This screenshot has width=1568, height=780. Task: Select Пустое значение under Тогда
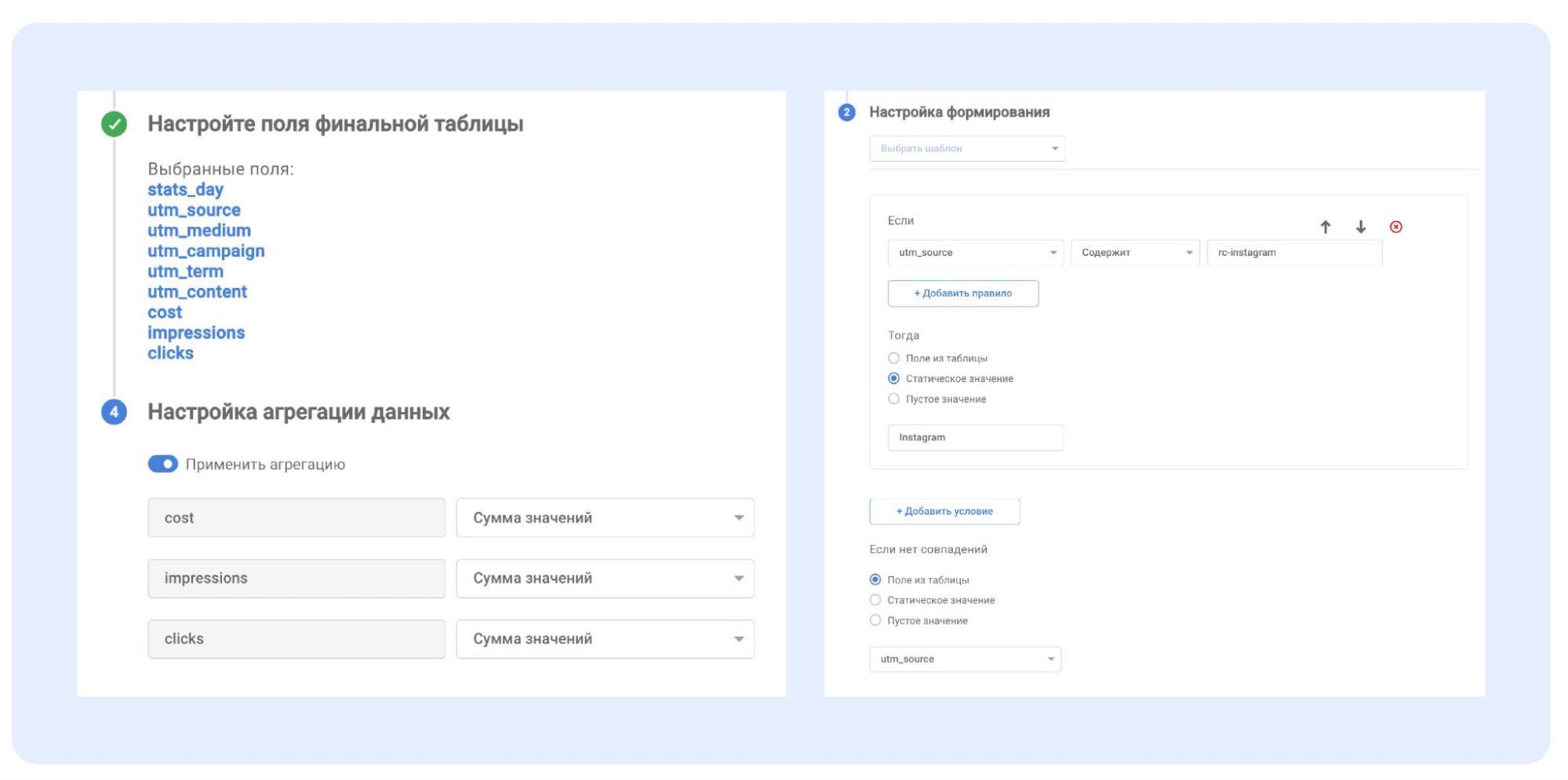[893, 399]
